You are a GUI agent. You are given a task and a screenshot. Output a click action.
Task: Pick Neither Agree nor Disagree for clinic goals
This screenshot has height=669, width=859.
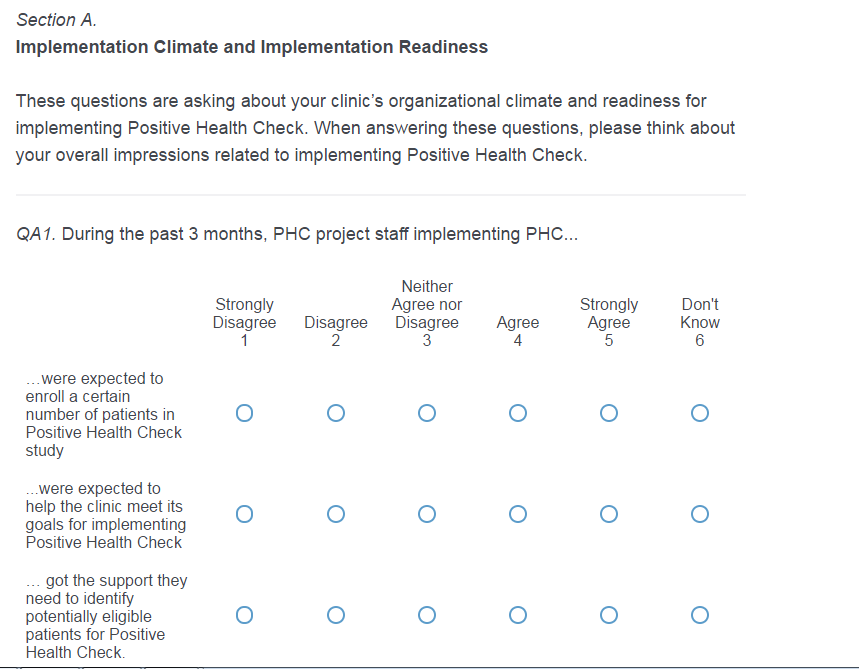(x=427, y=514)
